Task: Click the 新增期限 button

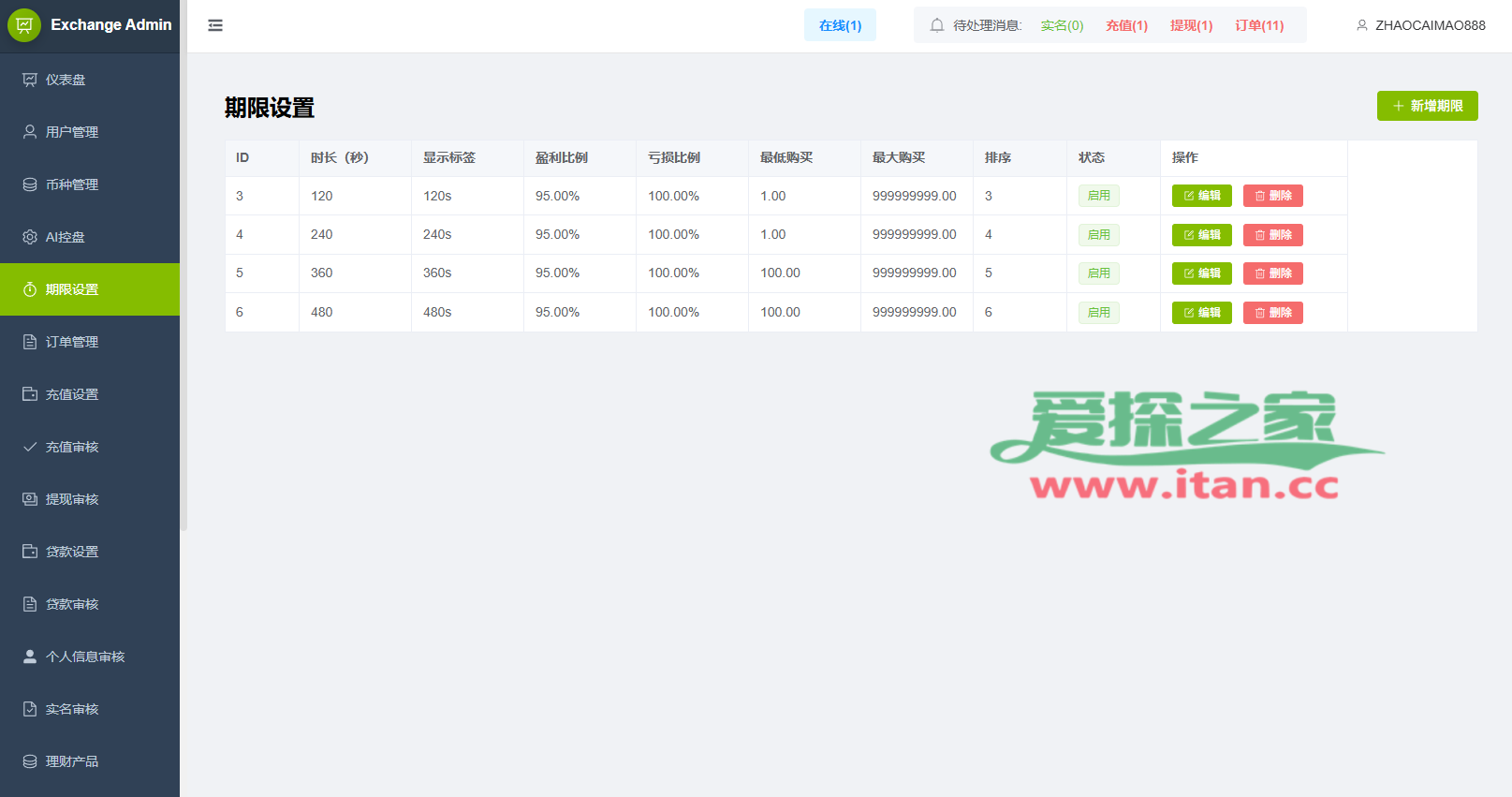Action: pyautogui.click(x=1427, y=106)
